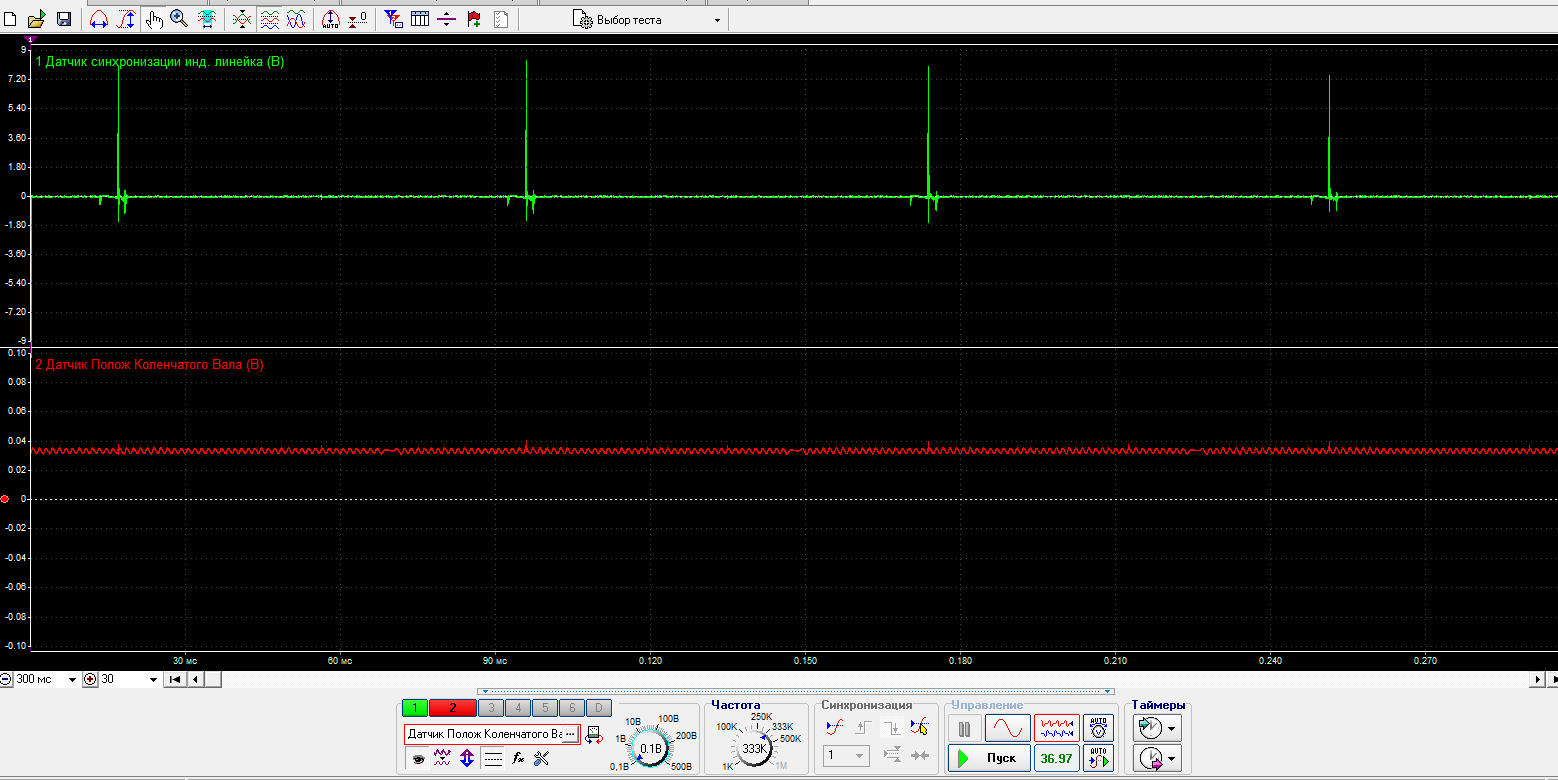Click the purple divider line icon
The height and width of the screenshot is (780, 1558).
(446, 20)
